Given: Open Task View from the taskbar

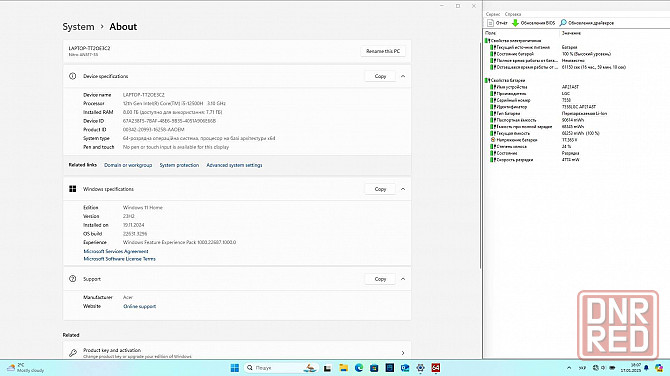Looking at the screenshot, I should click(x=327, y=368).
